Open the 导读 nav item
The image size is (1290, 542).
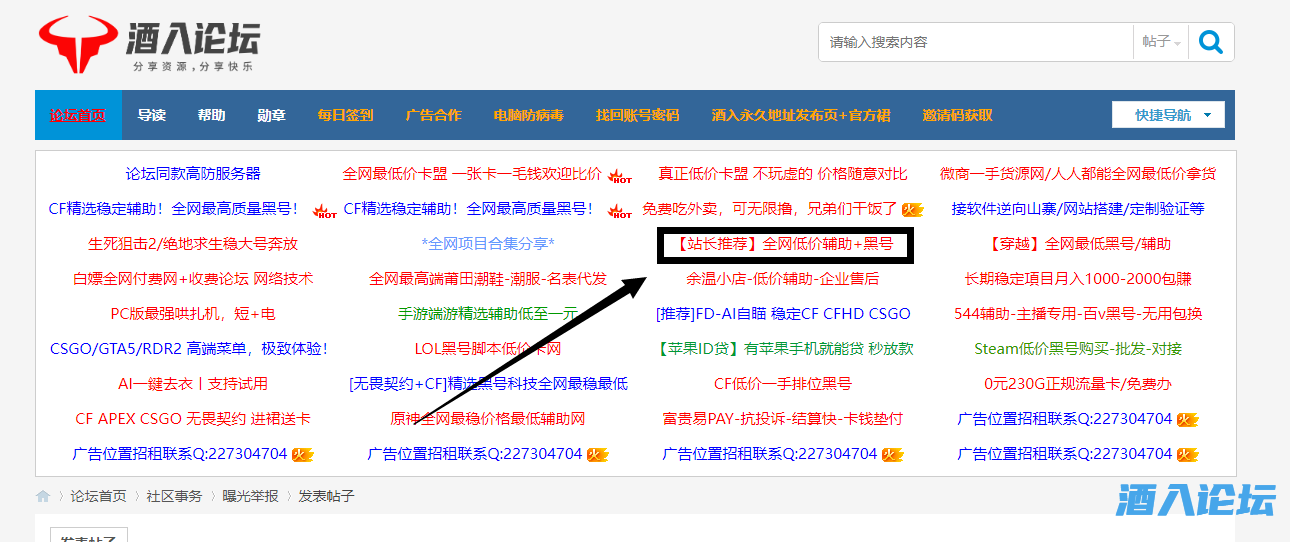(x=152, y=115)
